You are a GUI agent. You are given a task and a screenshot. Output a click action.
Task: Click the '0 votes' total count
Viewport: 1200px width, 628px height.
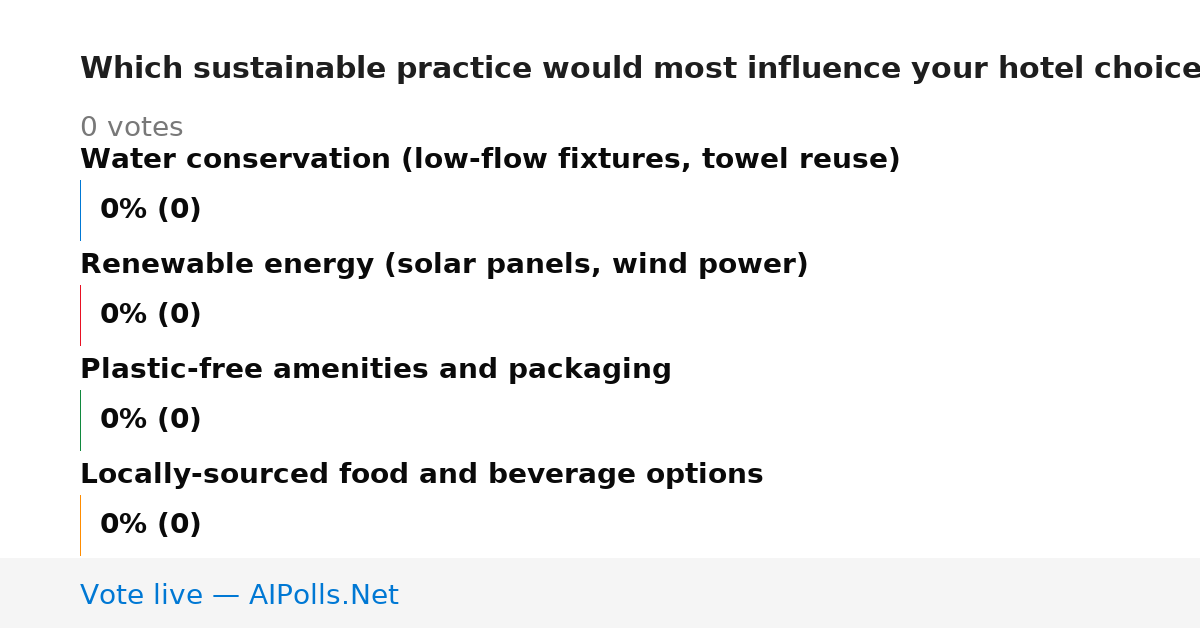(131, 128)
